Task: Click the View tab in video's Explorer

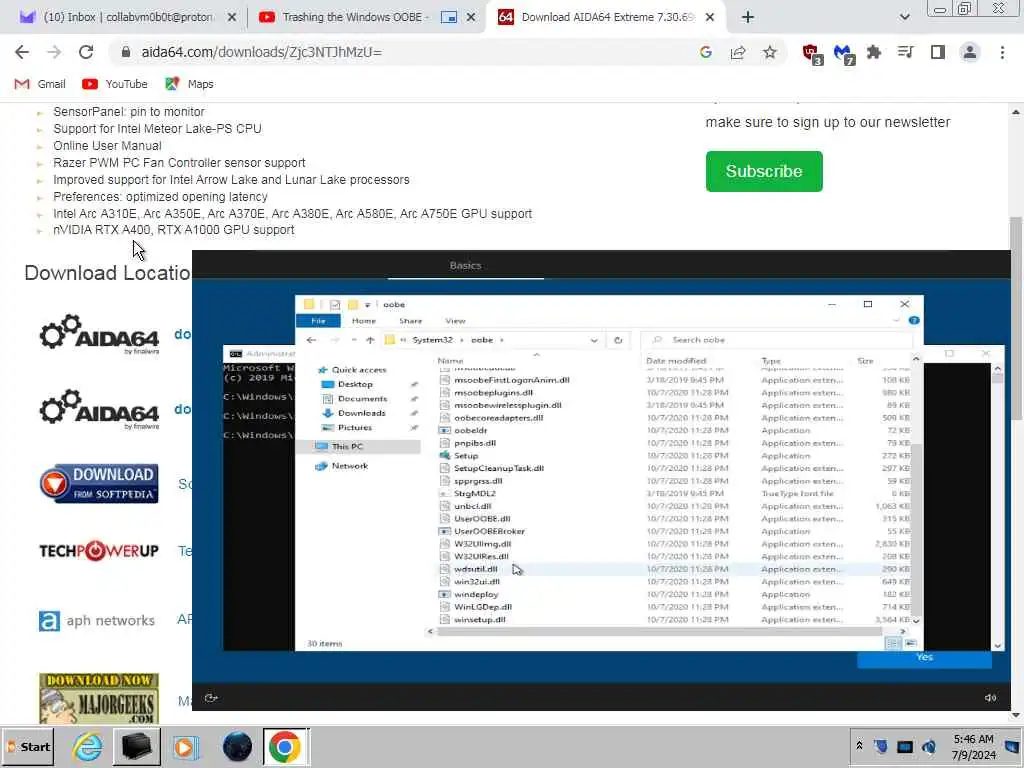Action: [455, 321]
